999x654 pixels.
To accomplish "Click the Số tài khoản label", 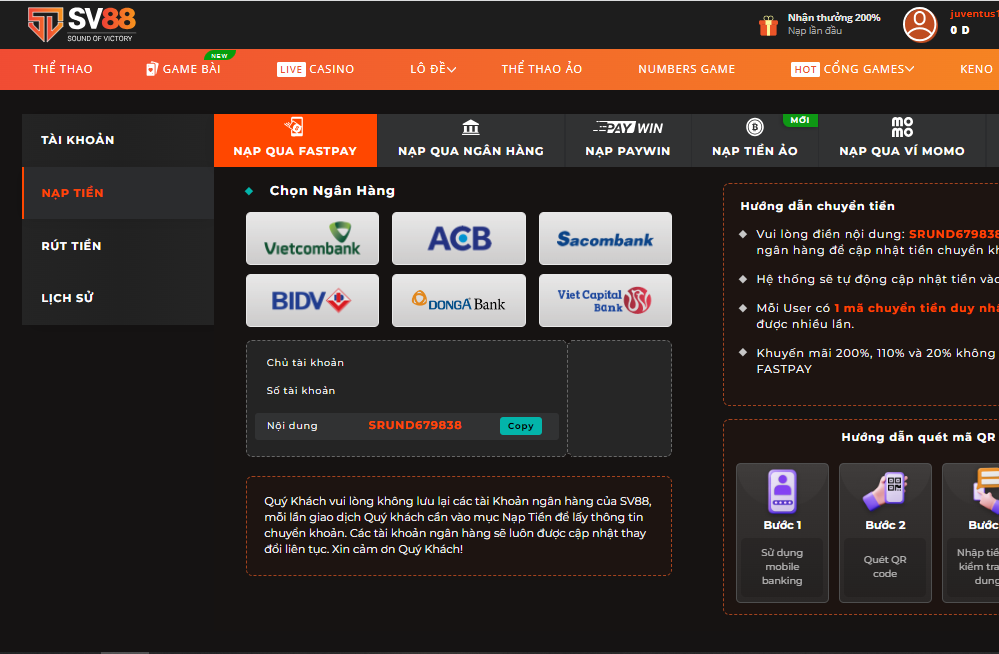I will [301, 391].
